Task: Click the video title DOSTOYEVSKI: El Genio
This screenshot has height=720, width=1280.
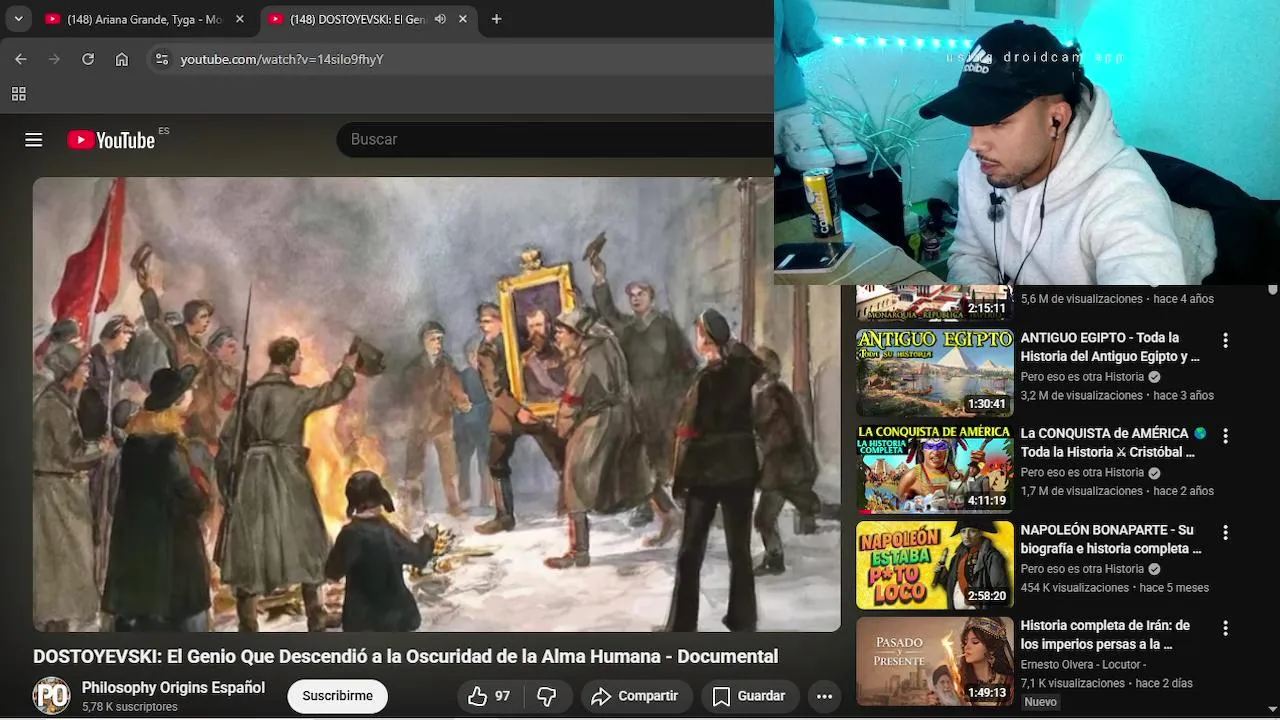Action: point(405,657)
